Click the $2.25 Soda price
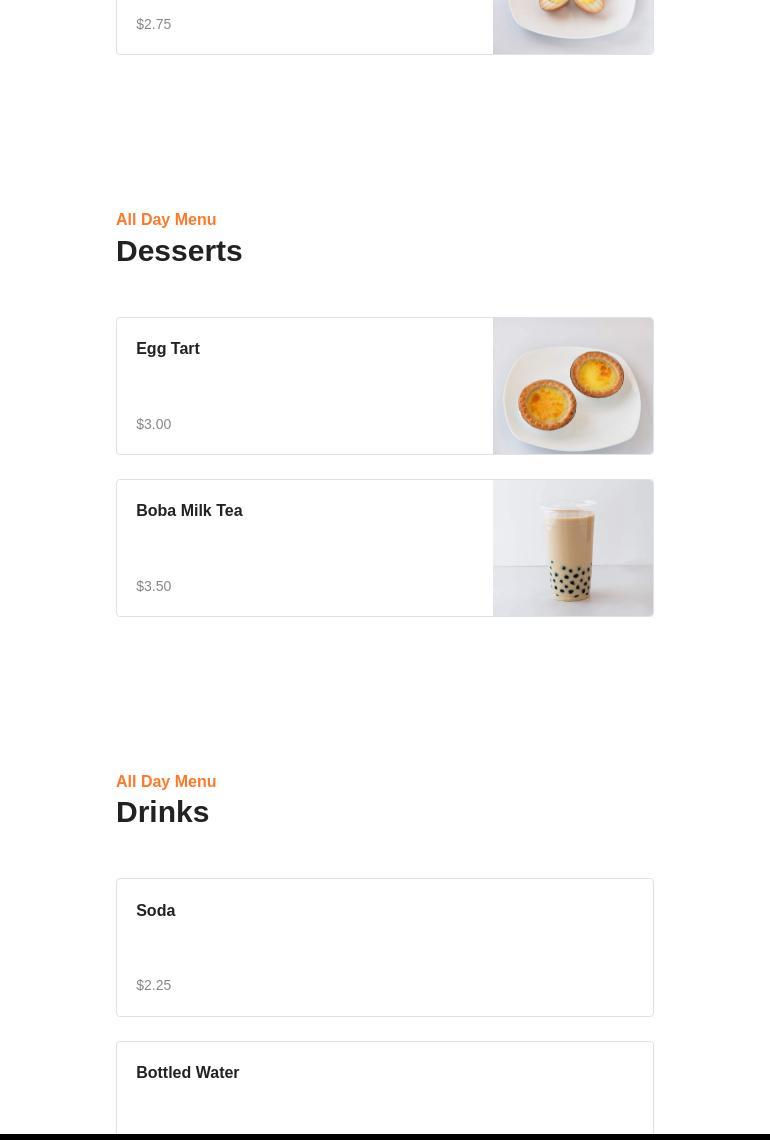 point(154,985)
